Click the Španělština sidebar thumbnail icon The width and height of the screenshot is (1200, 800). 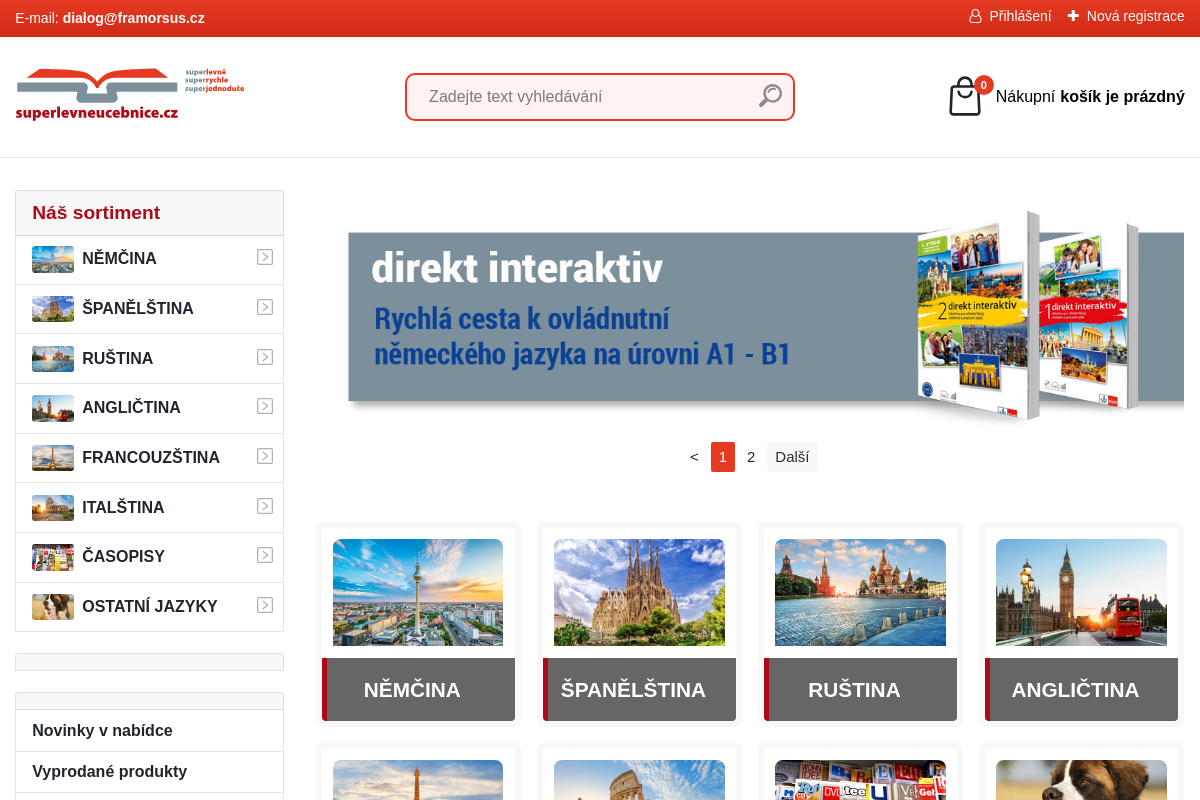tap(53, 309)
